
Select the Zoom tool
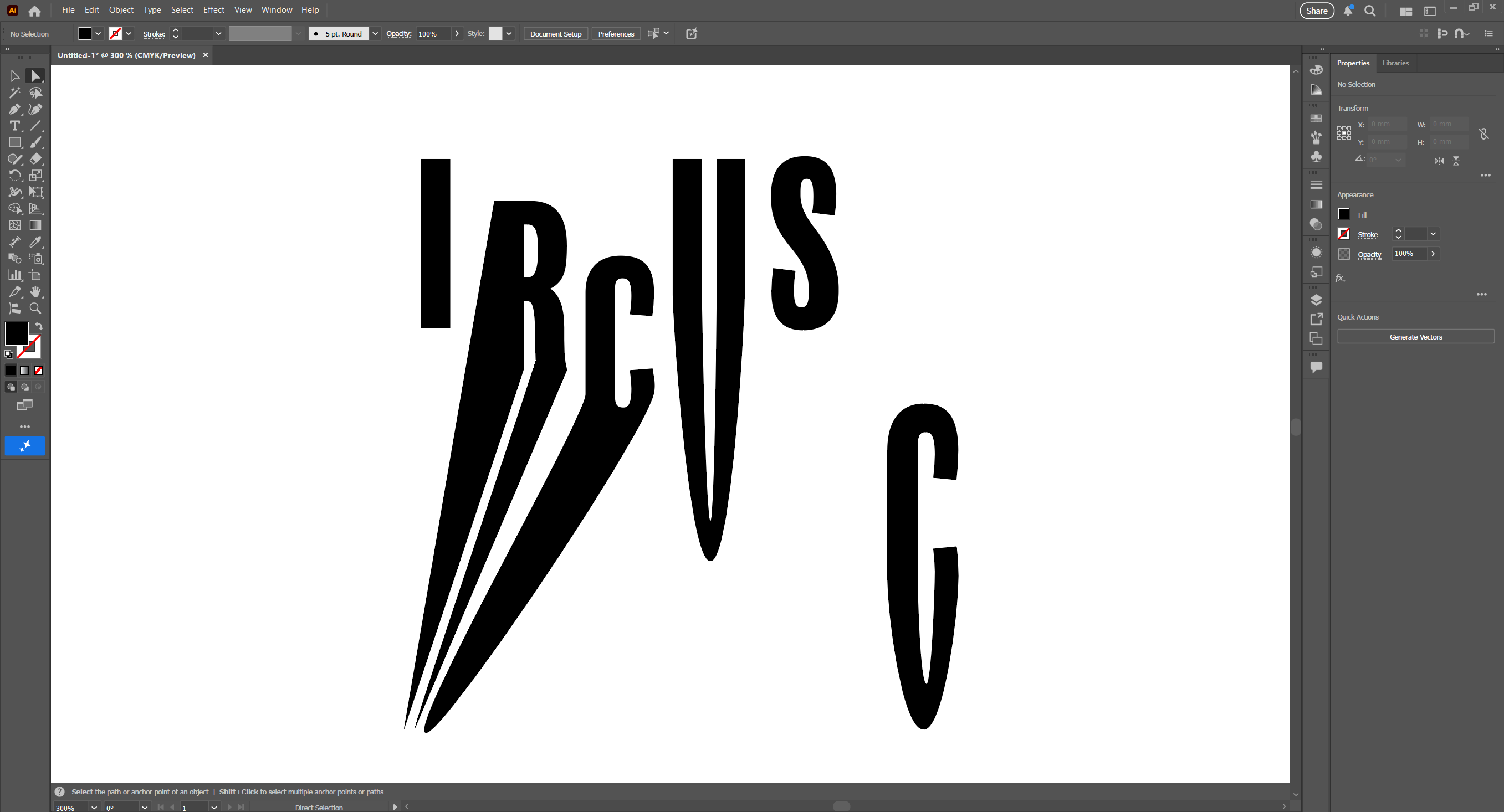35,308
